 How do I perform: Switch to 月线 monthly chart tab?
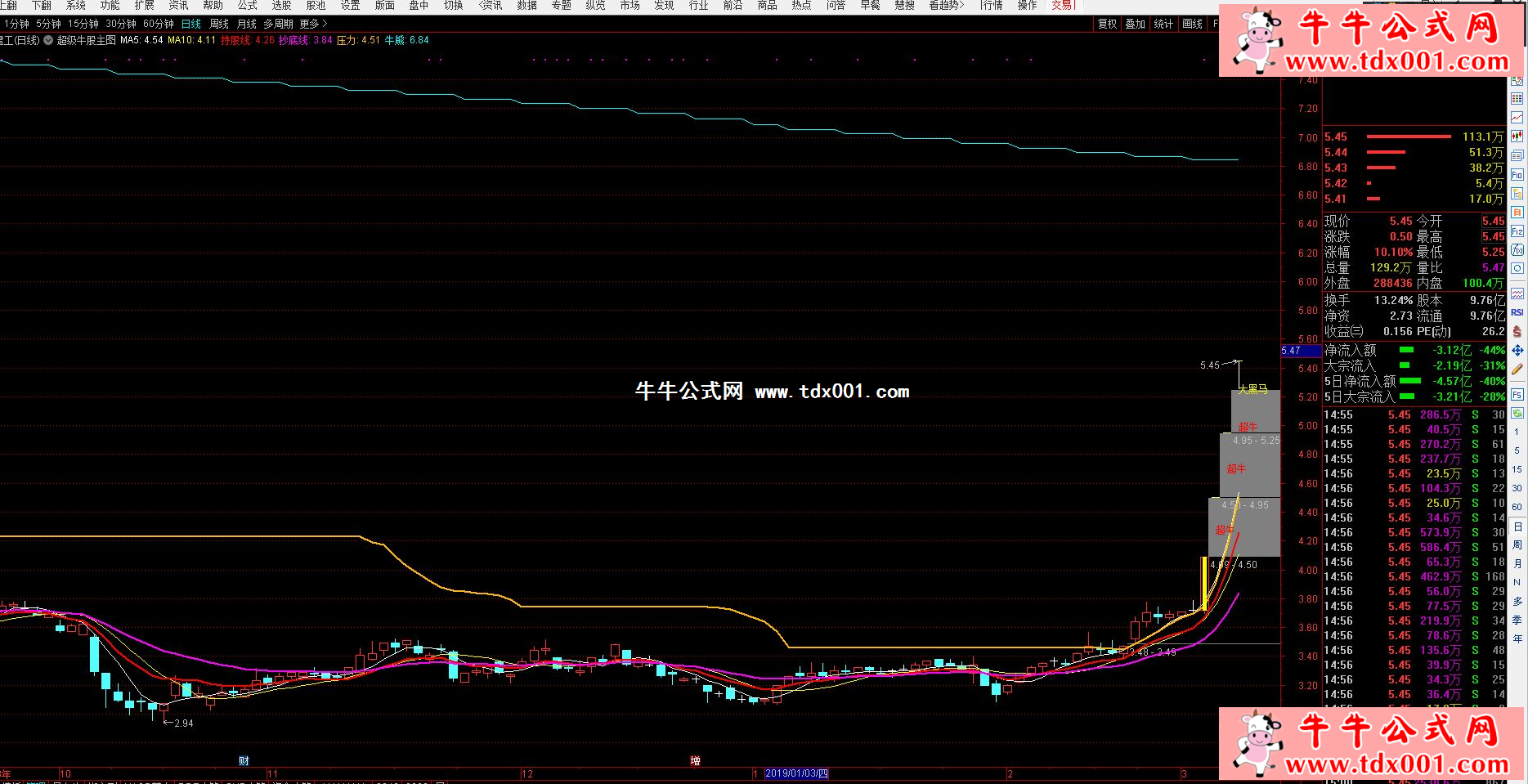coord(246,24)
